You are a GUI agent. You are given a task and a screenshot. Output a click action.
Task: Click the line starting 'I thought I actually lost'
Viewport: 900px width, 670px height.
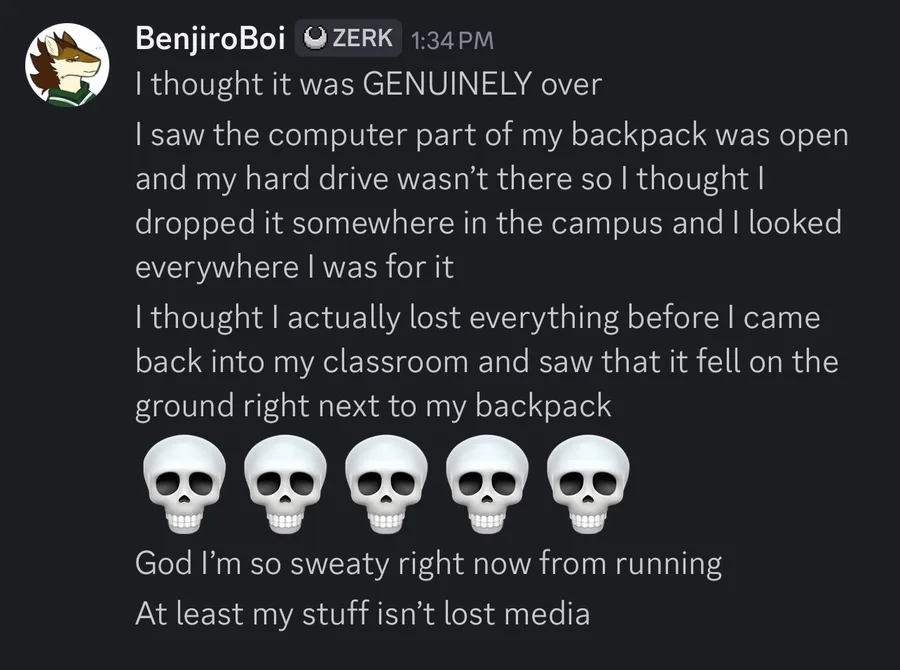pos(477,318)
